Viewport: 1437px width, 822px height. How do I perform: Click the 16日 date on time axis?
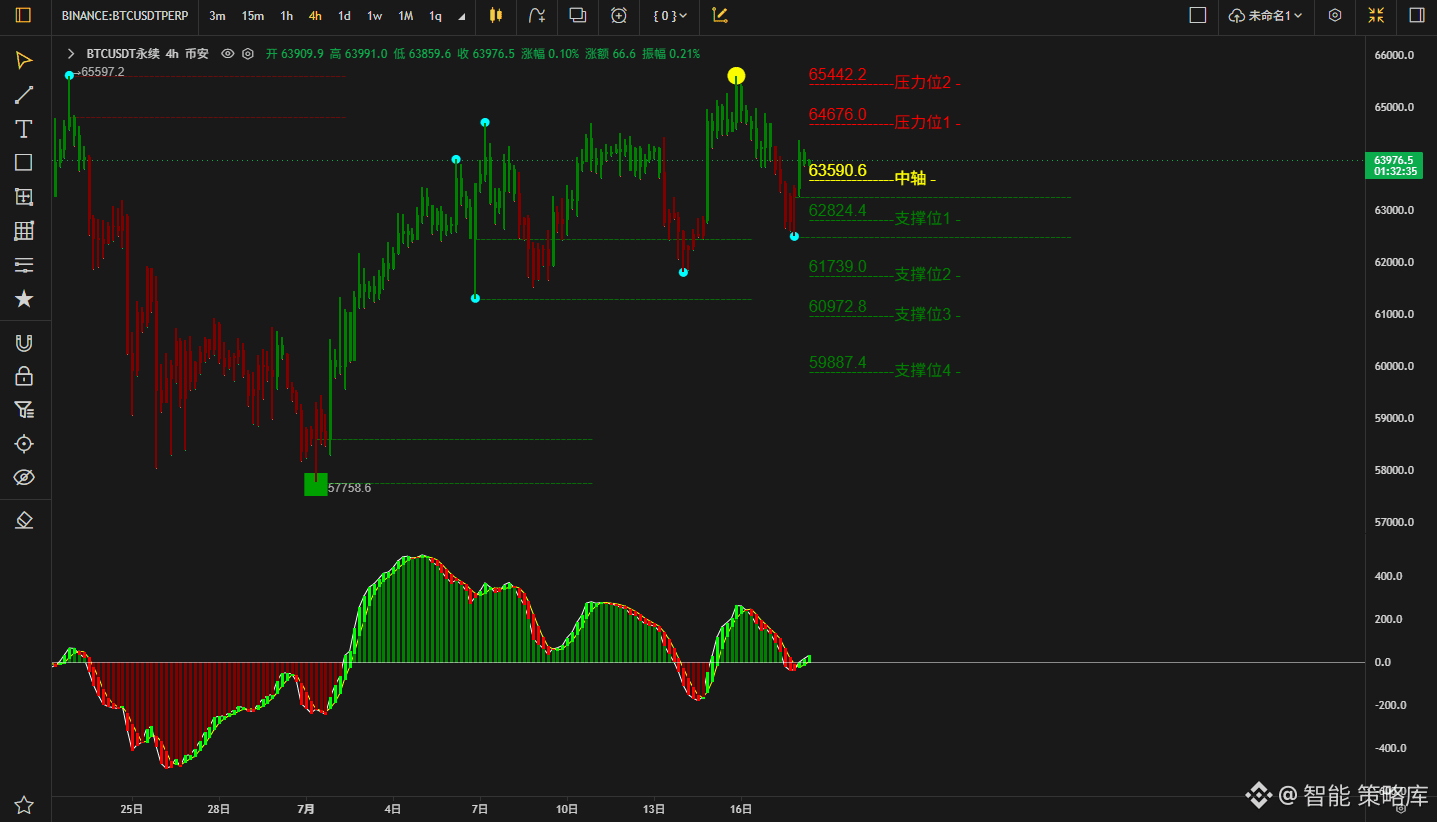coord(741,808)
